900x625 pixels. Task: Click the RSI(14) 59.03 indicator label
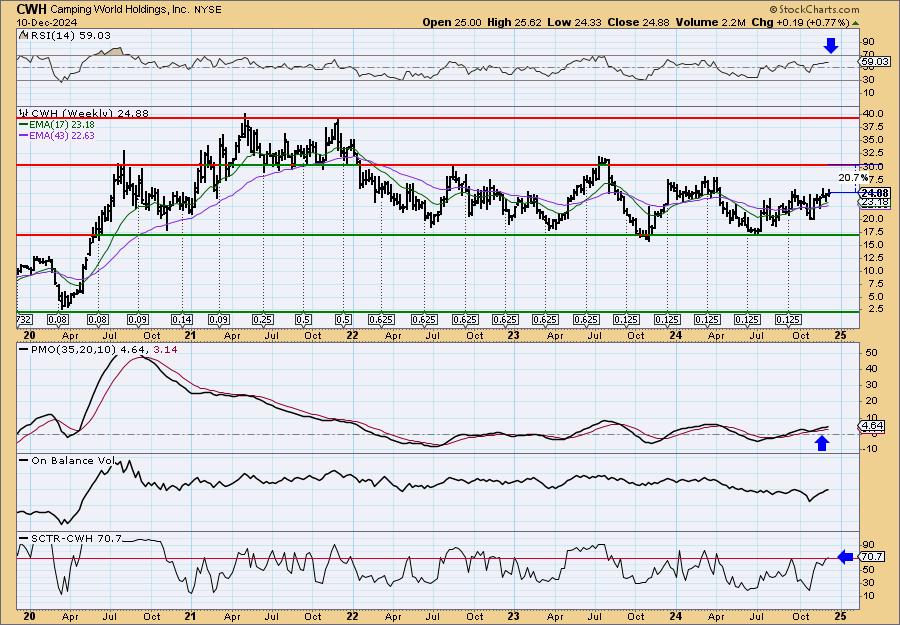coord(69,36)
